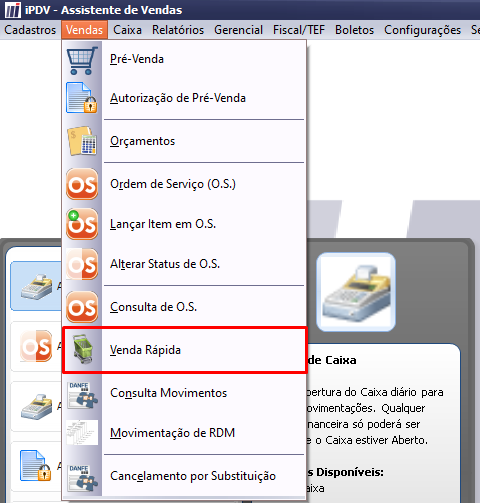Click the Pré-Venda shopping cart icon
480x503 pixels.
pyautogui.click(x=82, y=60)
